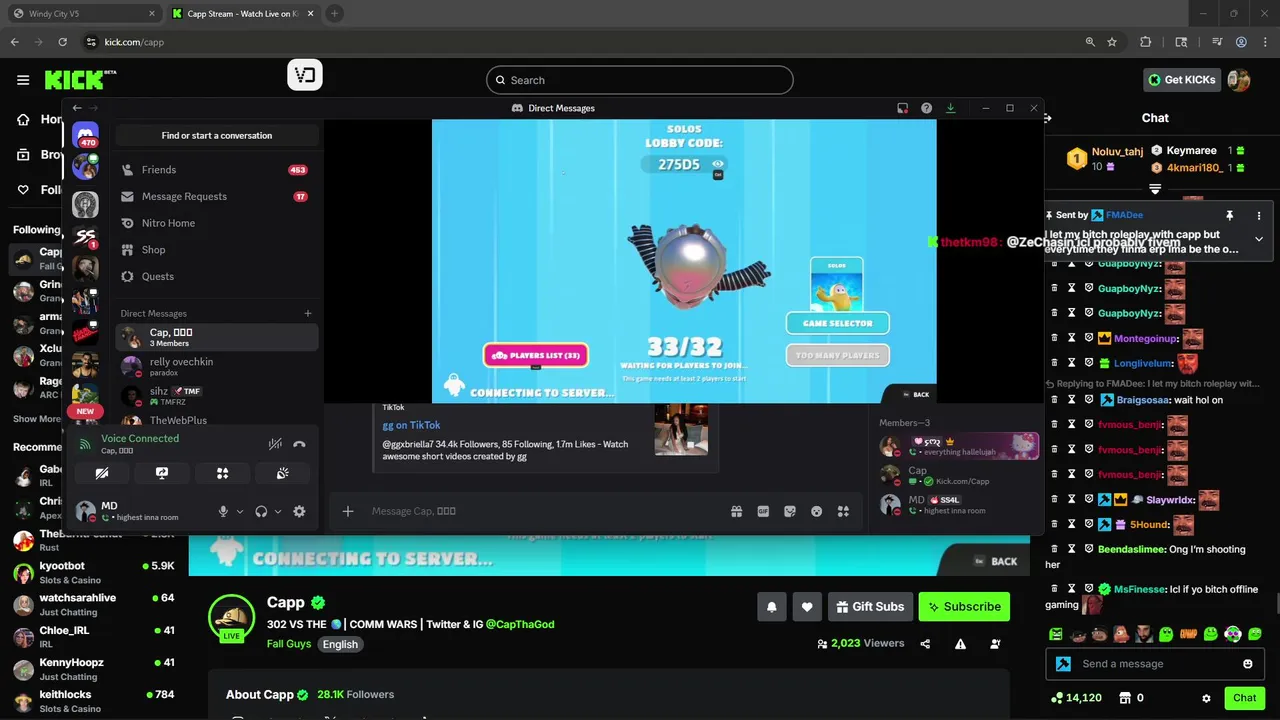
Task: Open the Discord apps launcher icon
Action: (843, 511)
